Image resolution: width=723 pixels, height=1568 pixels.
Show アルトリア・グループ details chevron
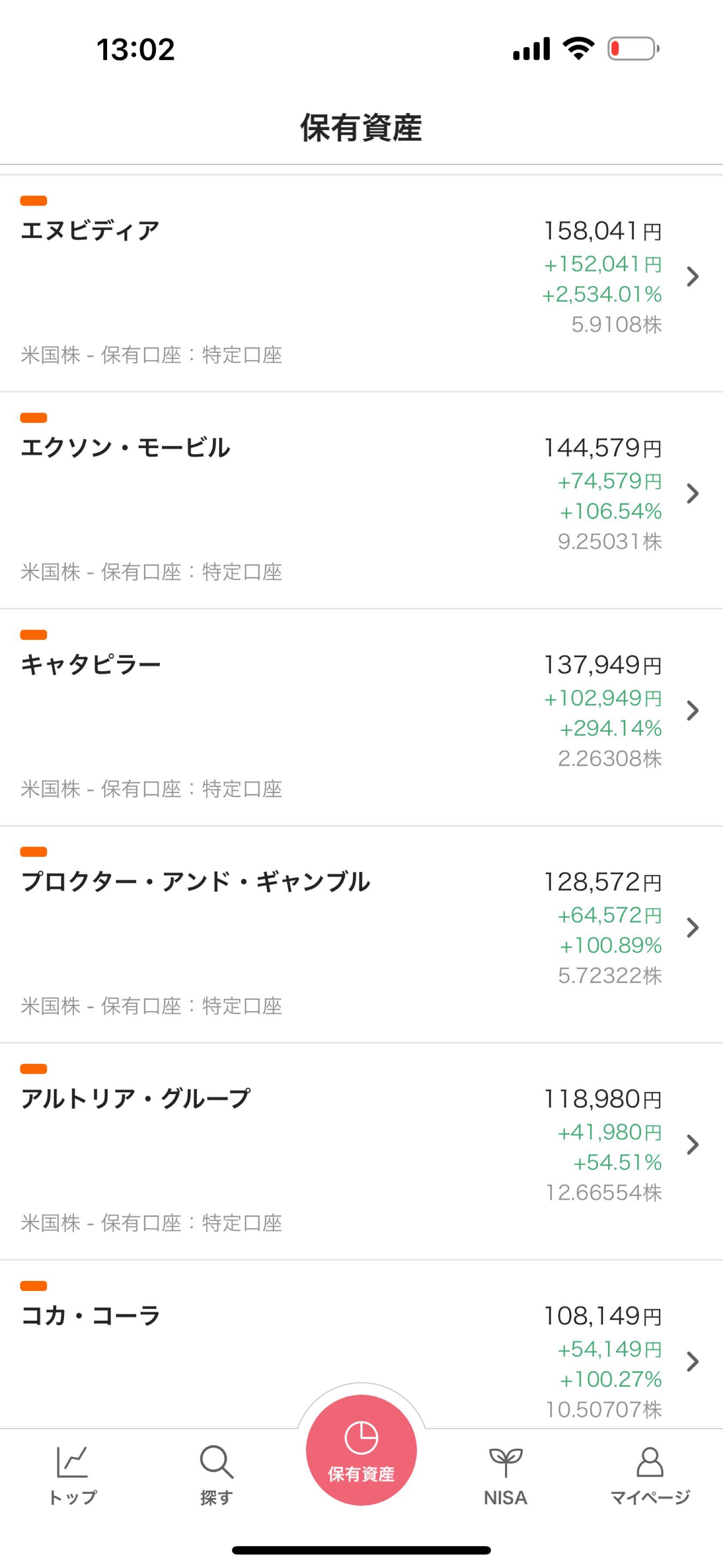(x=693, y=1145)
